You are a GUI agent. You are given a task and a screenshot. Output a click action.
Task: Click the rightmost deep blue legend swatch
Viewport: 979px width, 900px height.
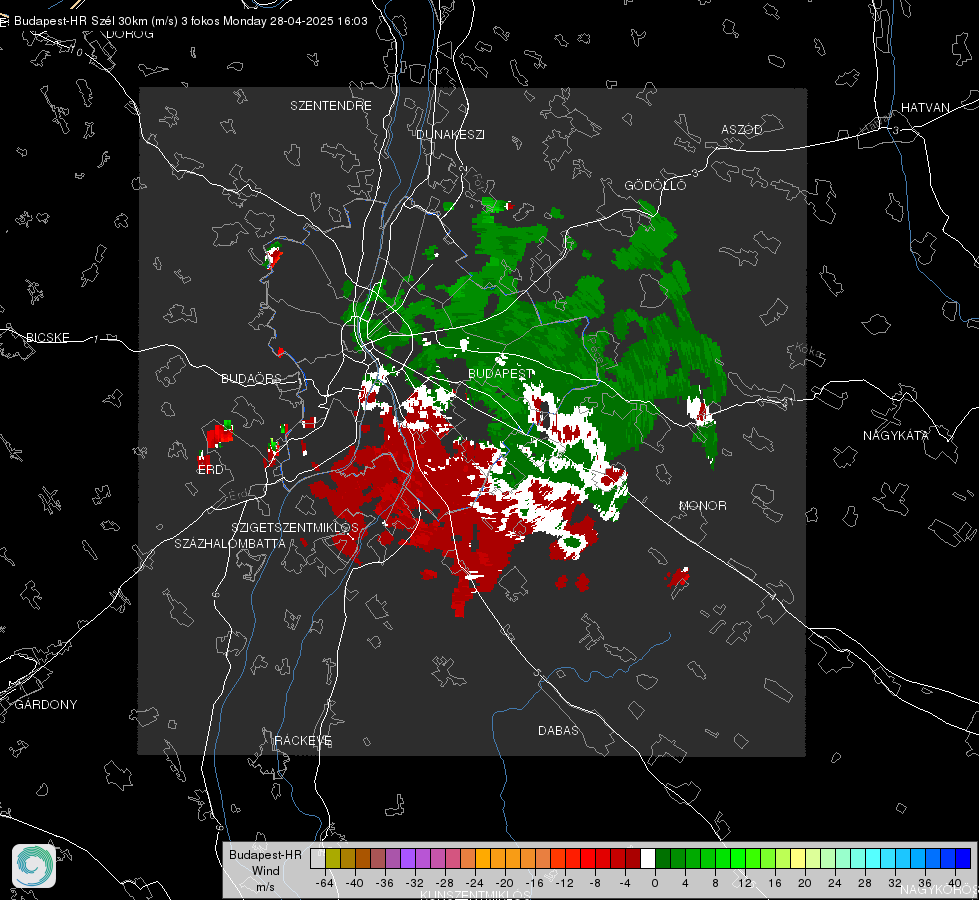[963, 859]
